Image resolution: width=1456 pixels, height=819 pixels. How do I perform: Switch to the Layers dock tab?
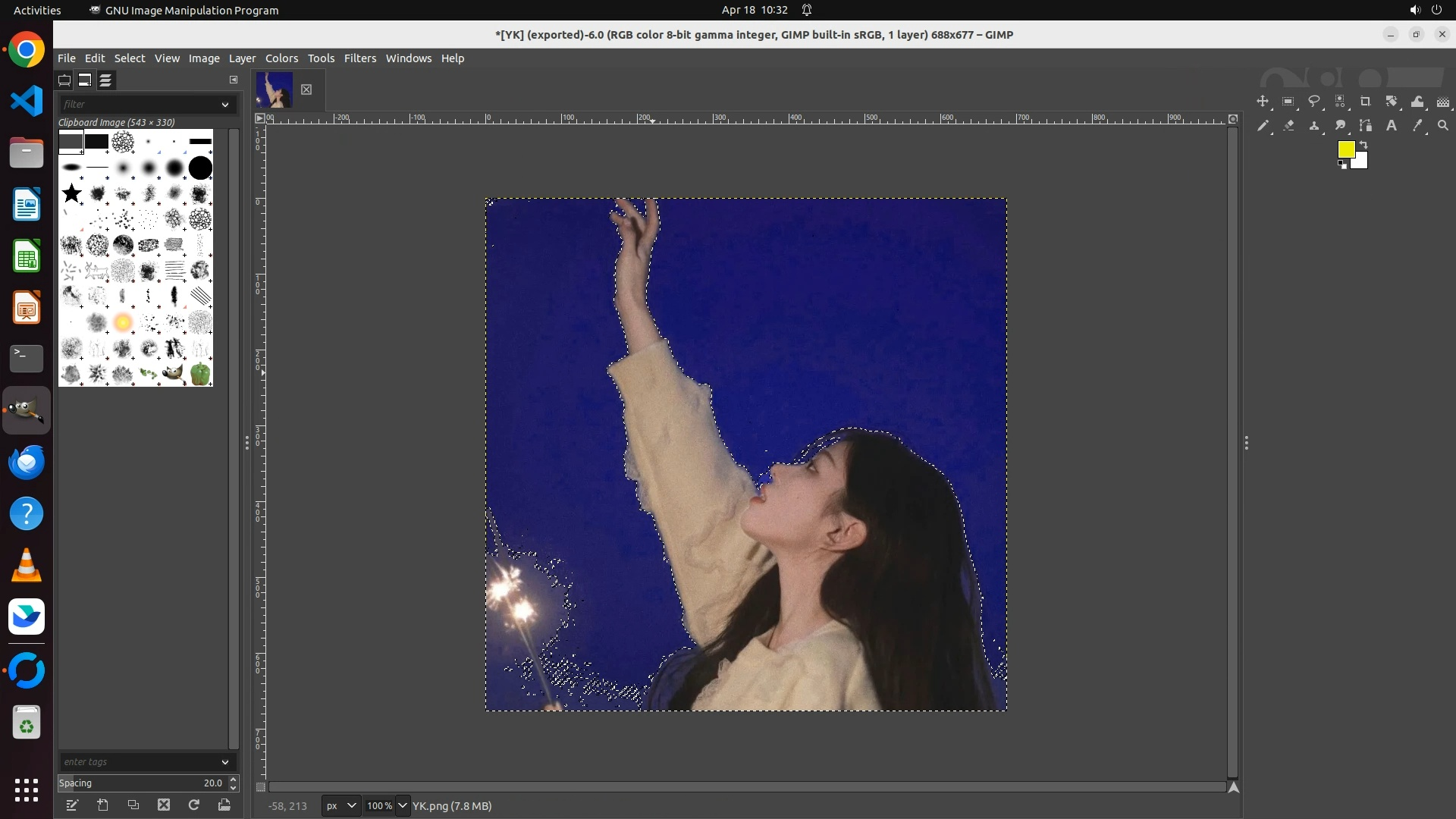click(x=105, y=80)
